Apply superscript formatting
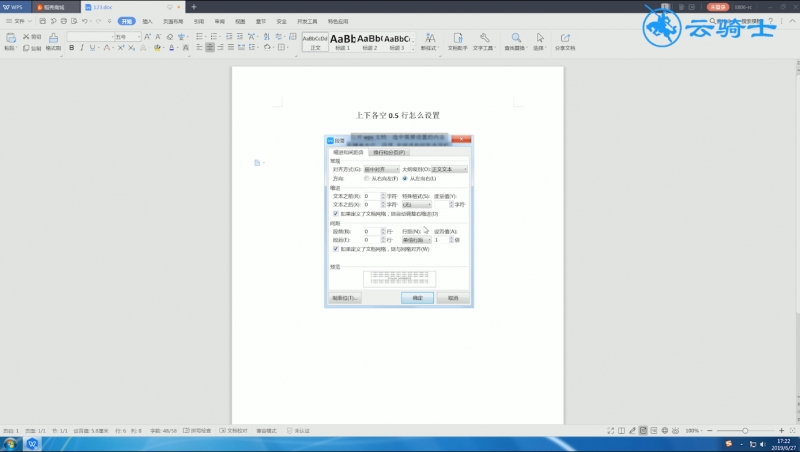Screen dimensions: 800x452 120,47
